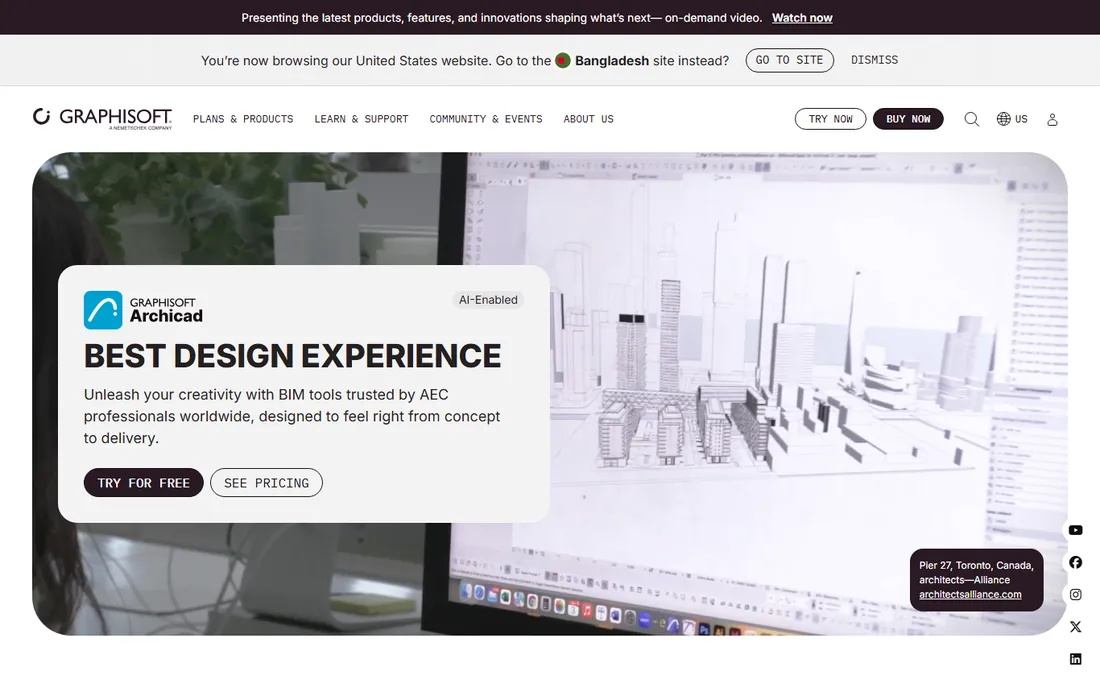Screen dimensions: 1100x688
Task: Select the Best Design Experience heading
Action: [293, 356]
